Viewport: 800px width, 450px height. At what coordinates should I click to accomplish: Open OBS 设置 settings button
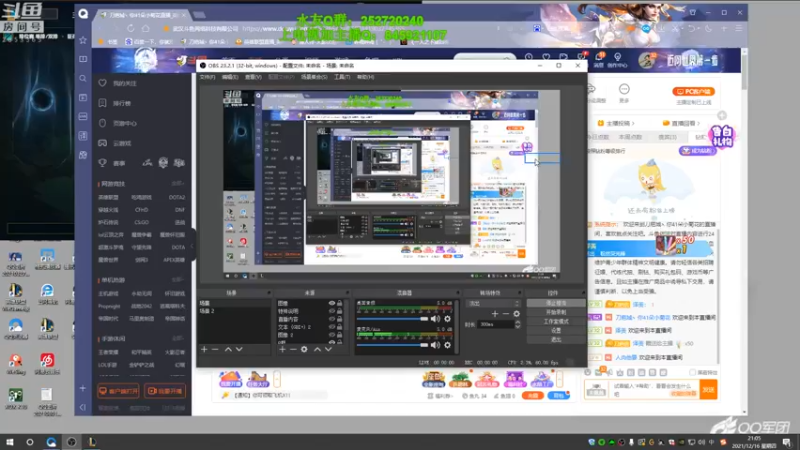pos(556,331)
